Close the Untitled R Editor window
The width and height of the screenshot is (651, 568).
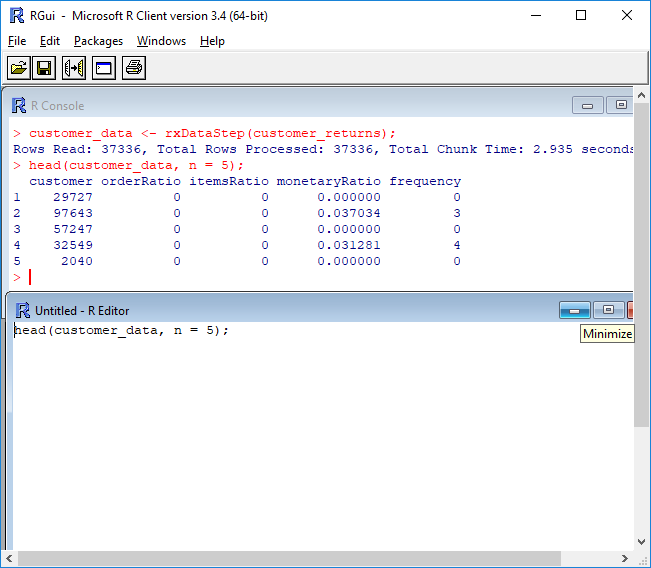[630, 310]
